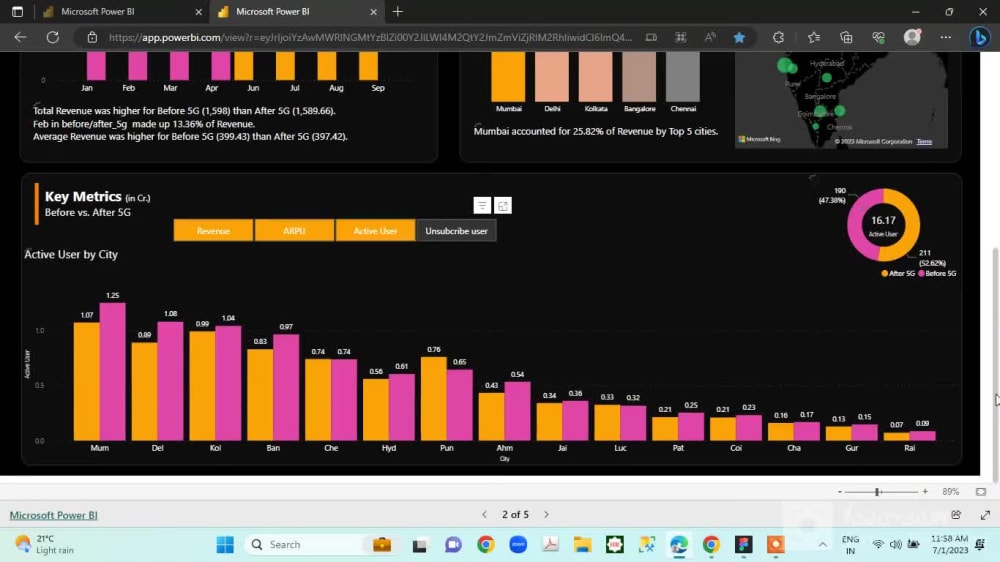
Task: Select the ARPU metric button
Action: 294,231
